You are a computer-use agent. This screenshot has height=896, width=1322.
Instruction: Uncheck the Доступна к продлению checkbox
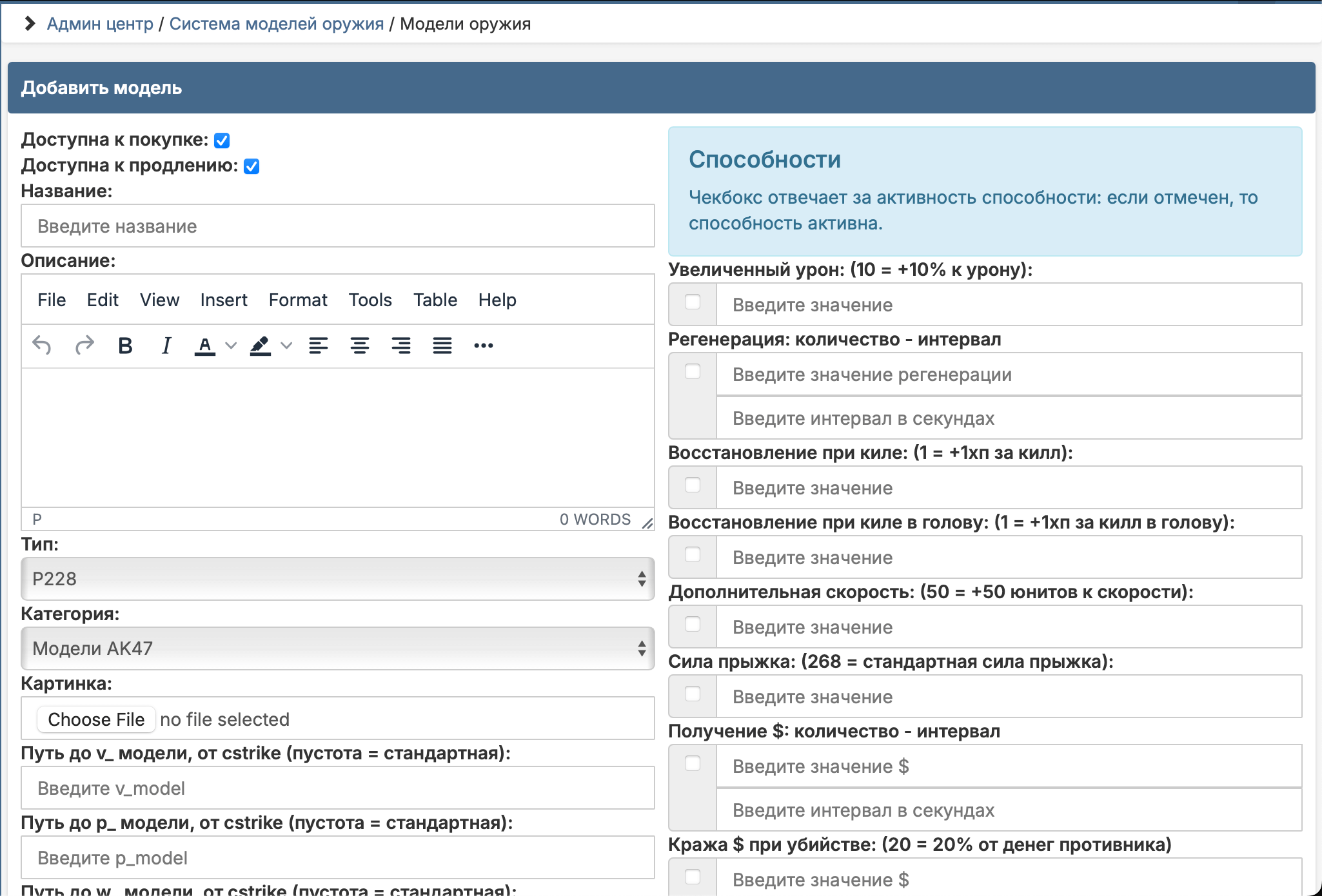coord(252,166)
